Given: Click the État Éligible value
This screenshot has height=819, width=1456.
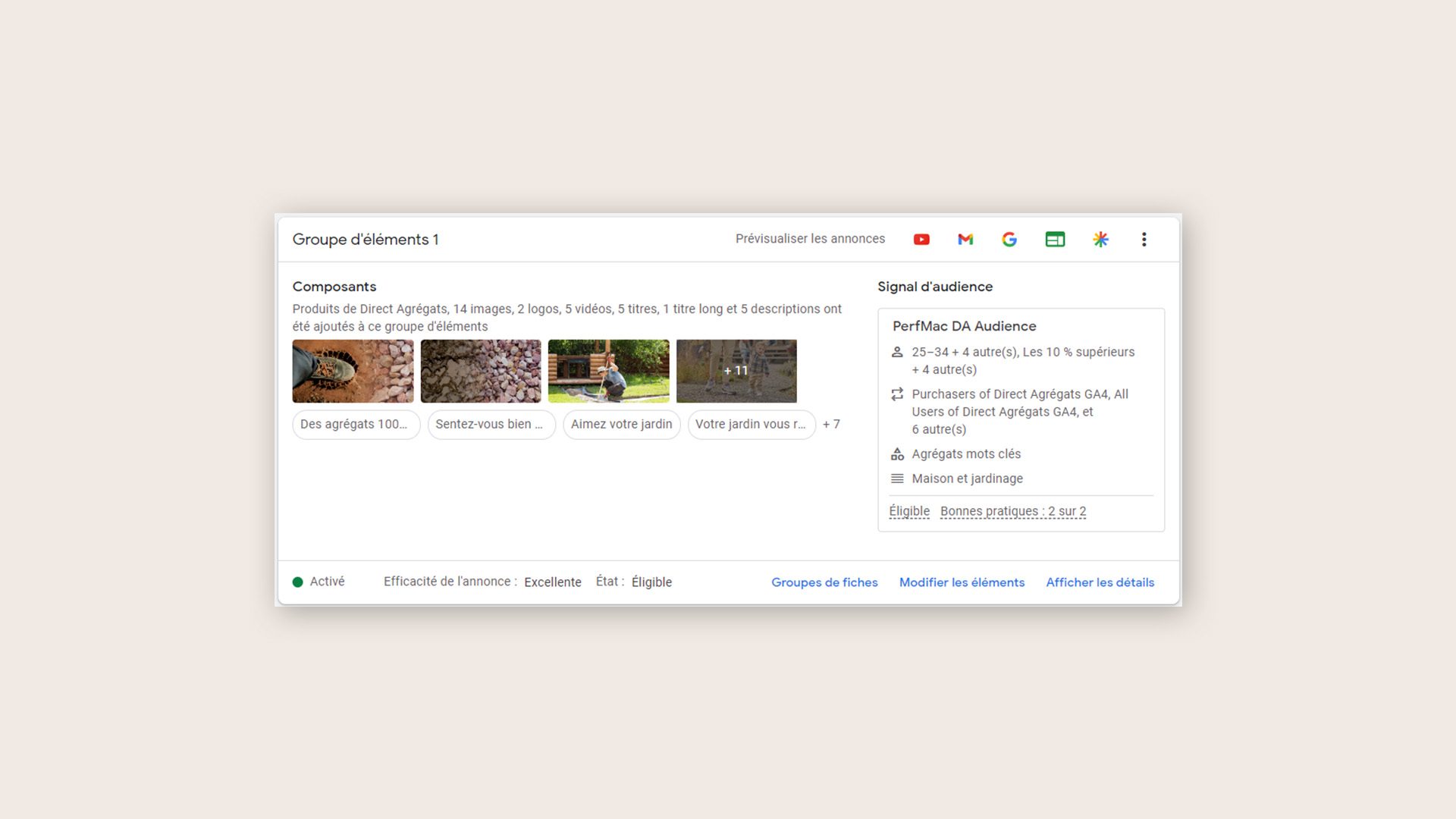Looking at the screenshot, I should pos(651,582).
